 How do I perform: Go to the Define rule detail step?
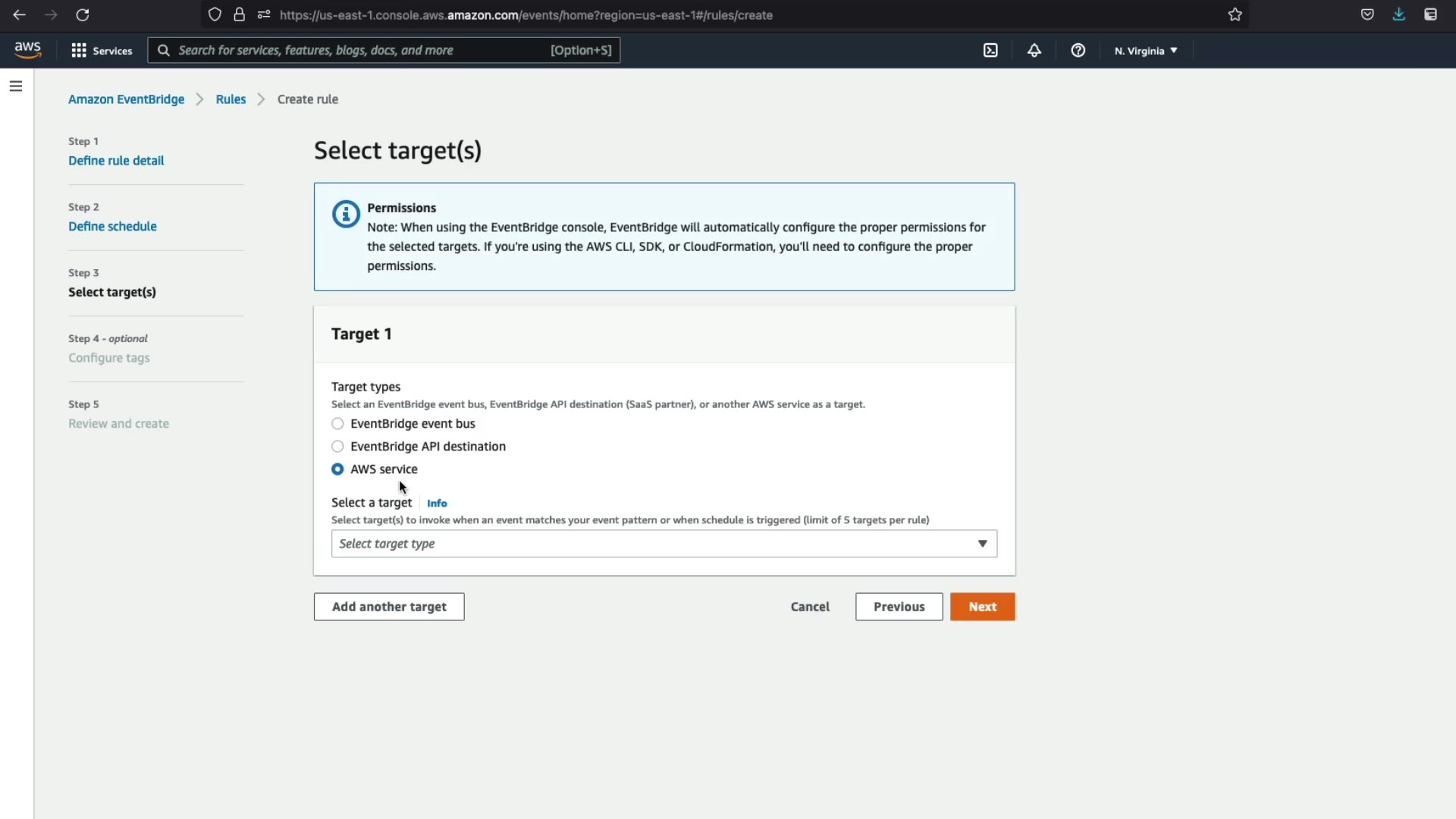(x=116, y=161)
